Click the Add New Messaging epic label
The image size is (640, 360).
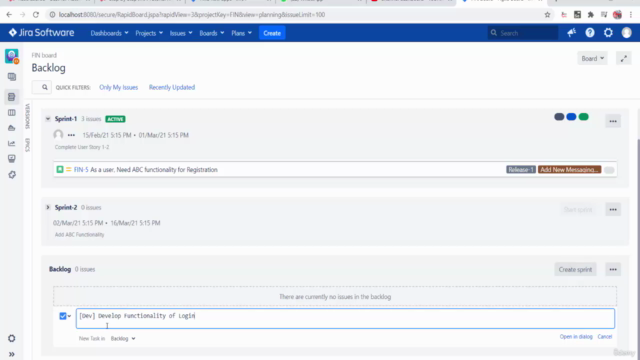[569, 169]
